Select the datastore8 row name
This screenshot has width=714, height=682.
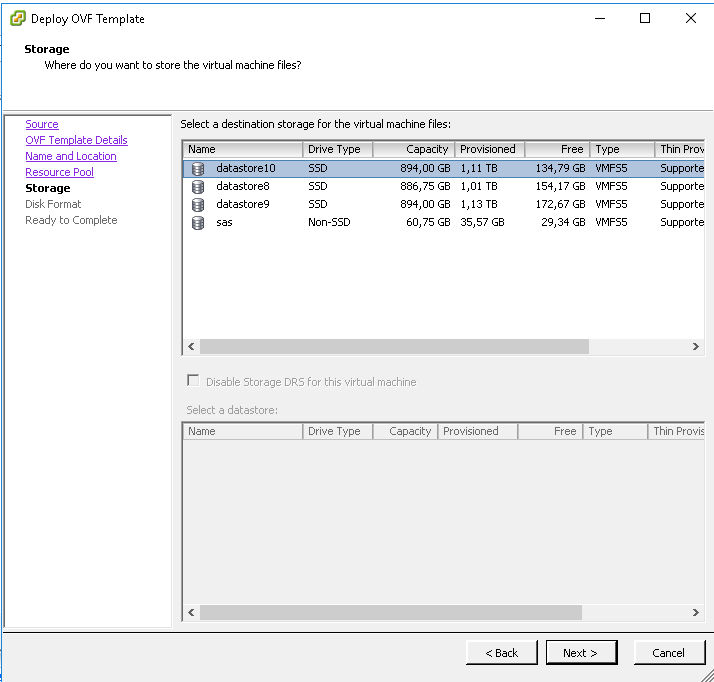click(x=243, y=186)
